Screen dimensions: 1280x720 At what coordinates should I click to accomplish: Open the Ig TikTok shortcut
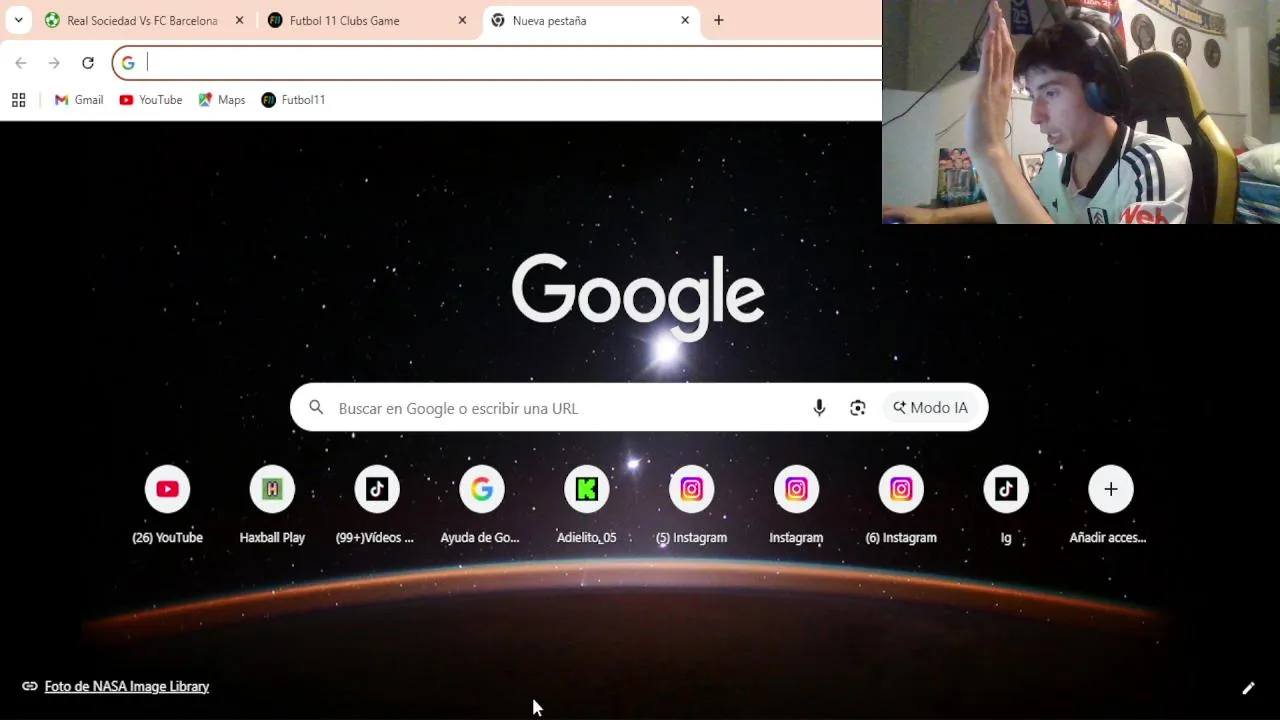tap(1006, 506)
